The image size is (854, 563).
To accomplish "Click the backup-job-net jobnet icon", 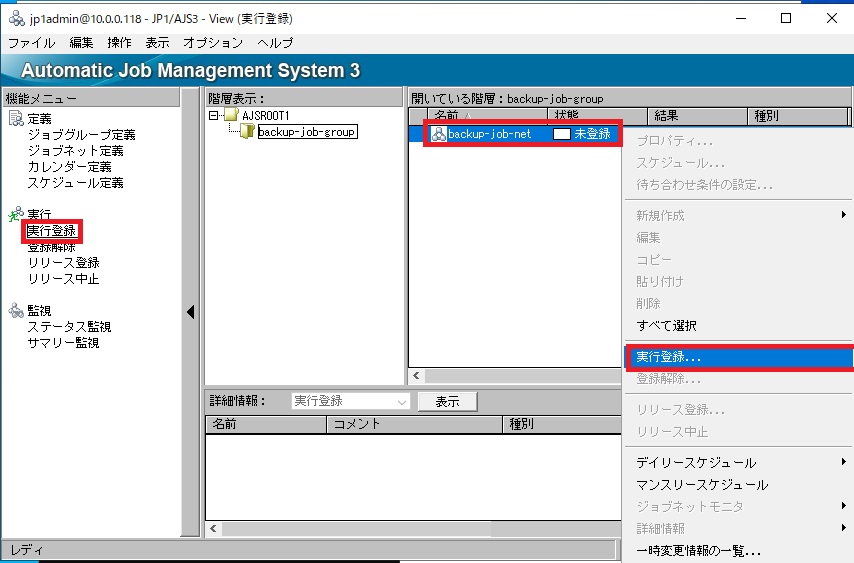I will 438,134.
